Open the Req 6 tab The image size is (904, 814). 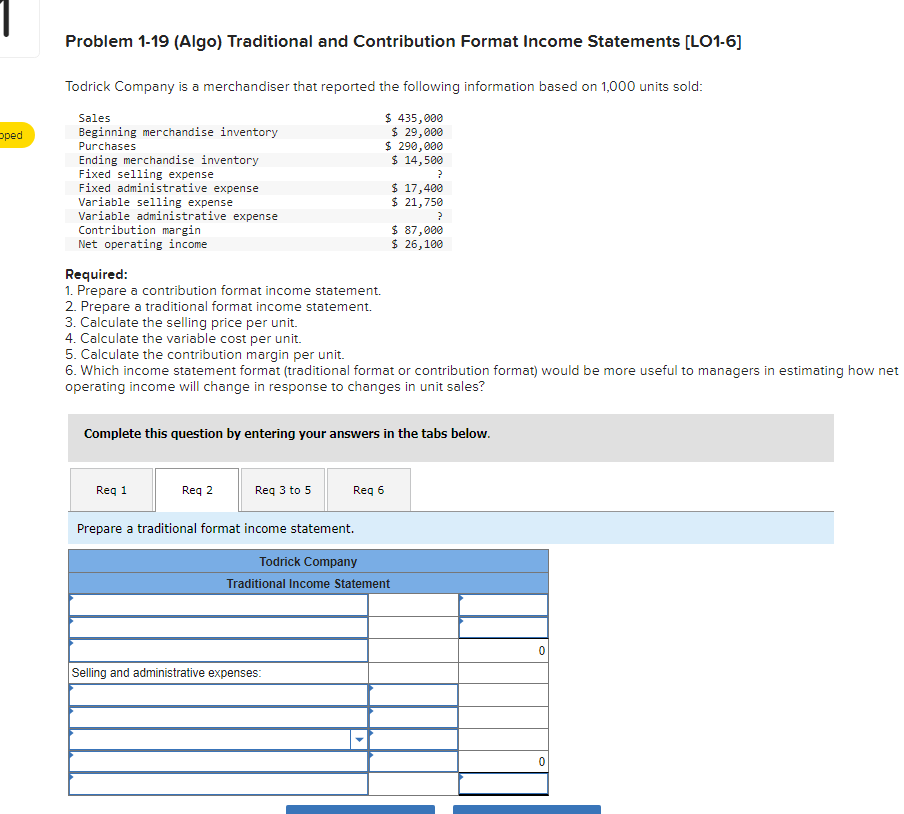coord(368,490)
